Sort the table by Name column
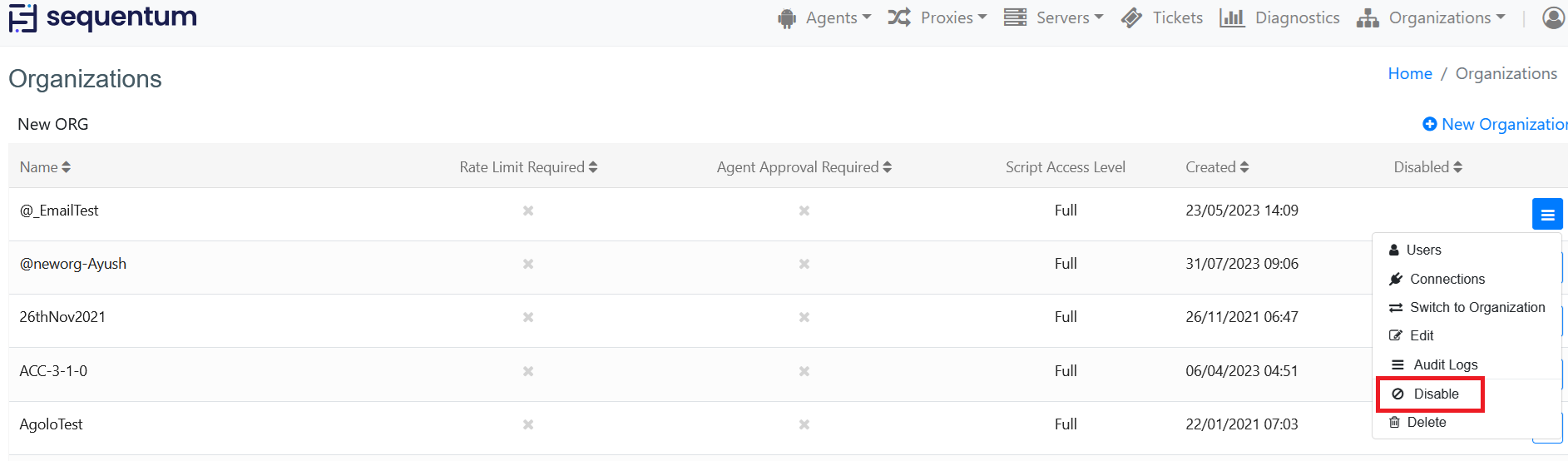The height and width of the screenshot is (461, 1568). (45, 167)
